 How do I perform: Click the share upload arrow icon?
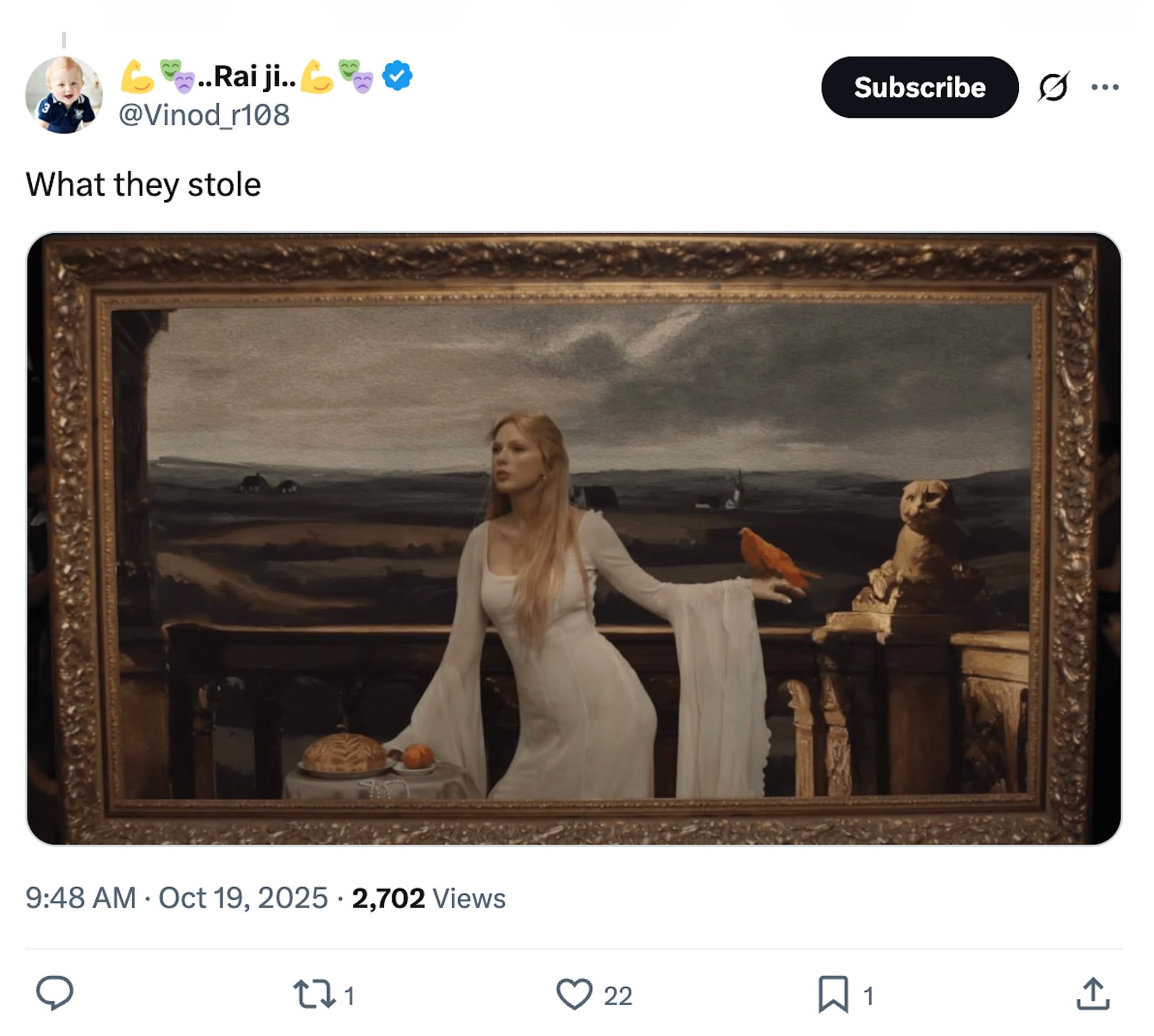[x=1093, y=994]
